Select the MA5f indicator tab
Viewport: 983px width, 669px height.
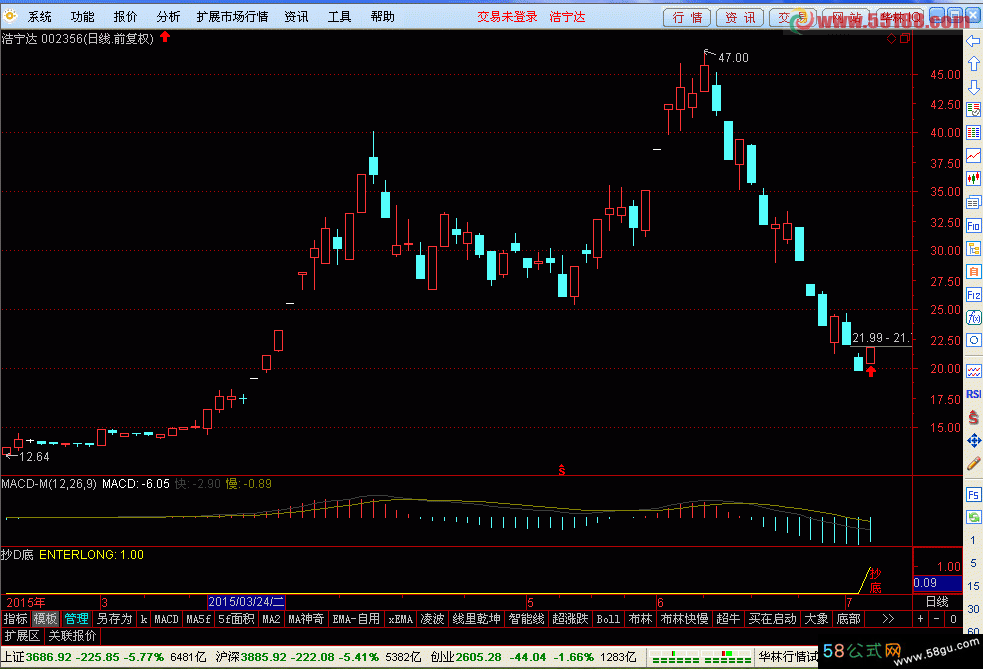[198, 619]
